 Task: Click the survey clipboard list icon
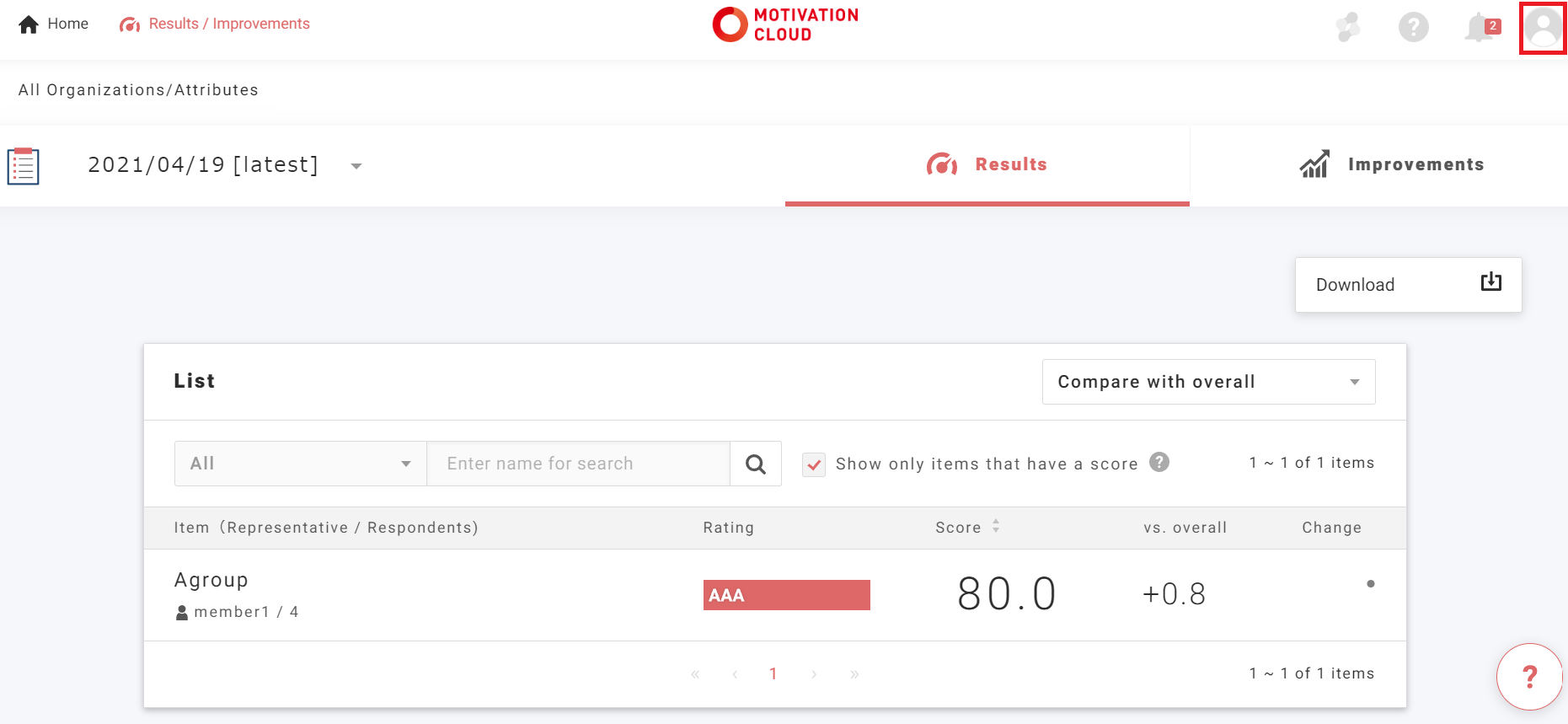click(x=24, y=166)
